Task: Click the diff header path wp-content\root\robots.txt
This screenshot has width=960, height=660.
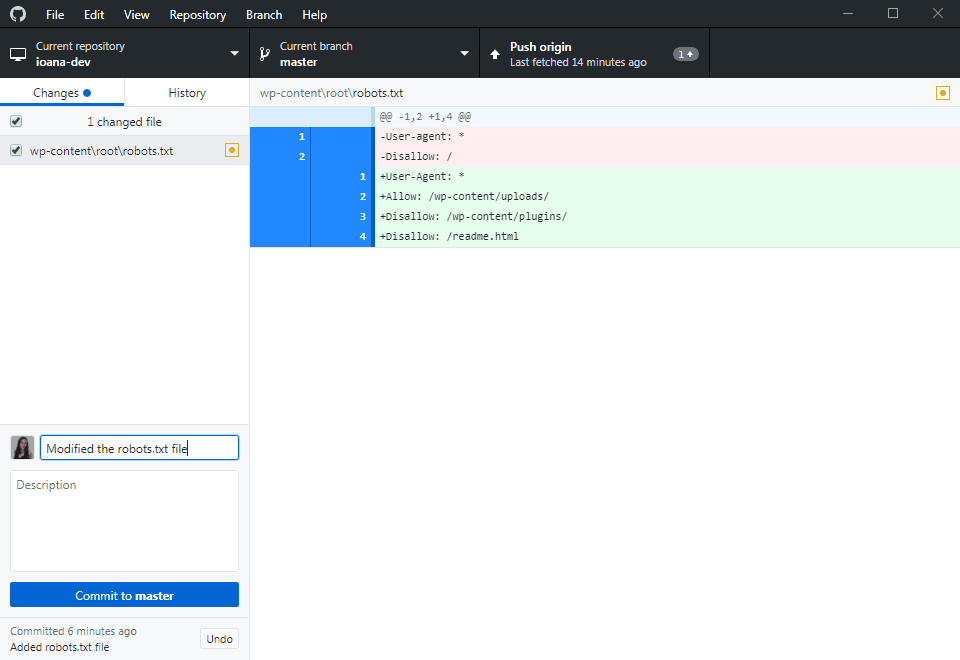Action: point(331,93)
